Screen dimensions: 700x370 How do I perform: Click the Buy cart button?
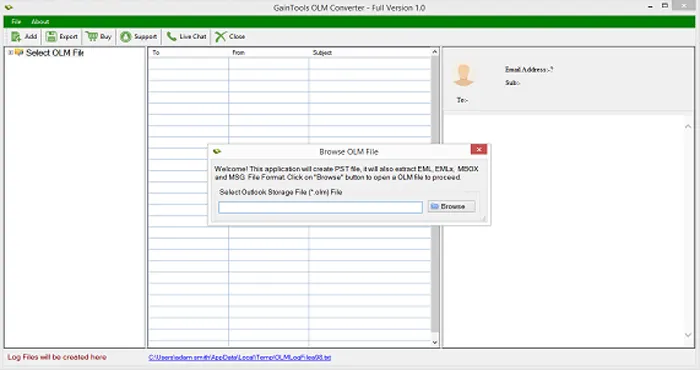pyautogui.click(x=99, y=37)
